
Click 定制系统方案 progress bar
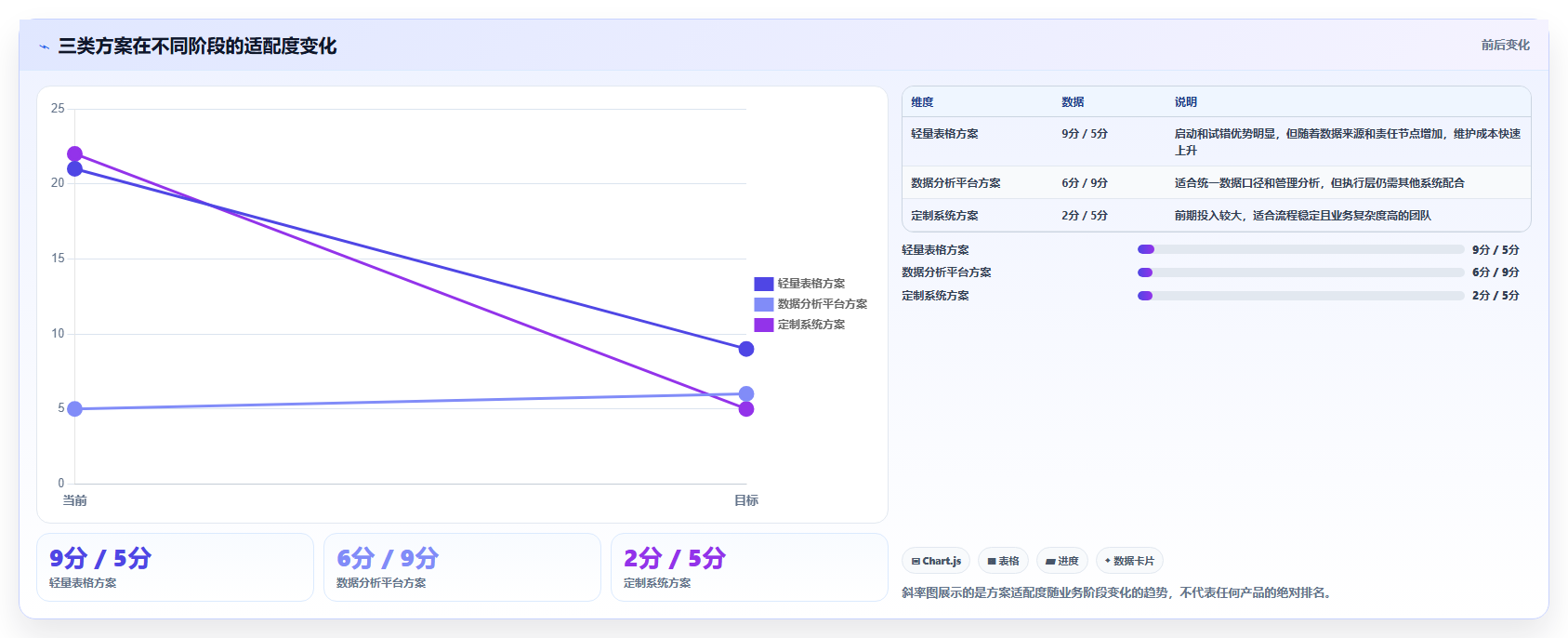[x=1301, y=296]
